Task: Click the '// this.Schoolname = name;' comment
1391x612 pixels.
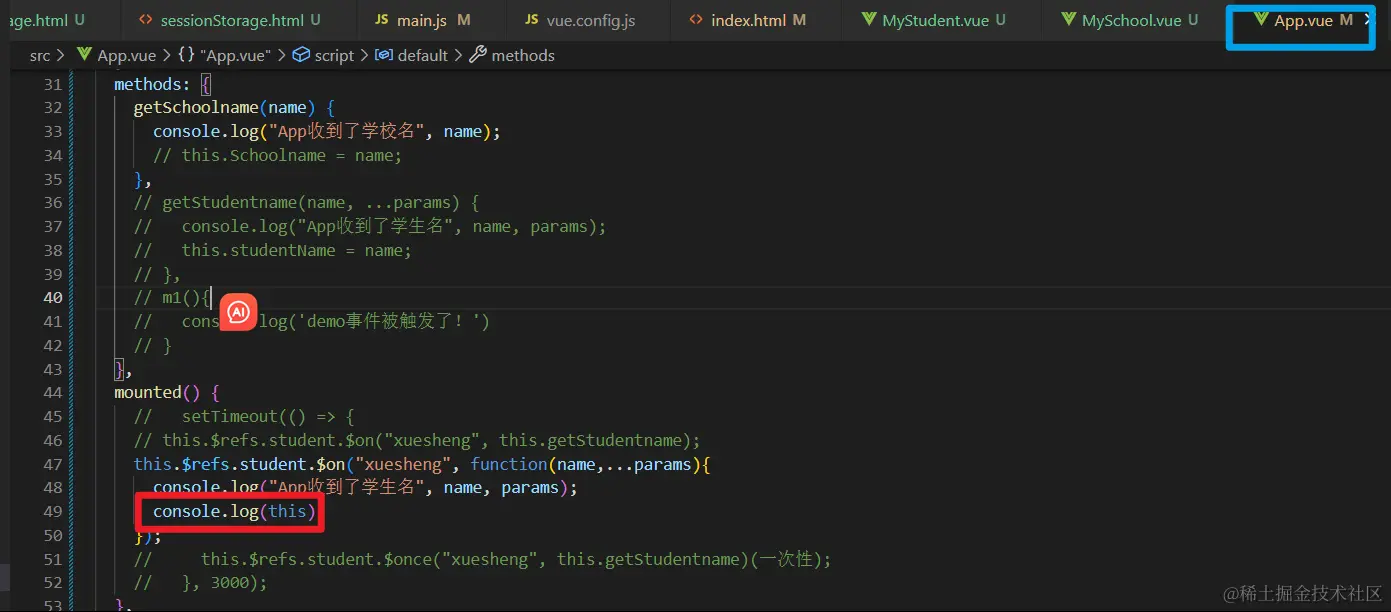Action: tap(277, 155)
